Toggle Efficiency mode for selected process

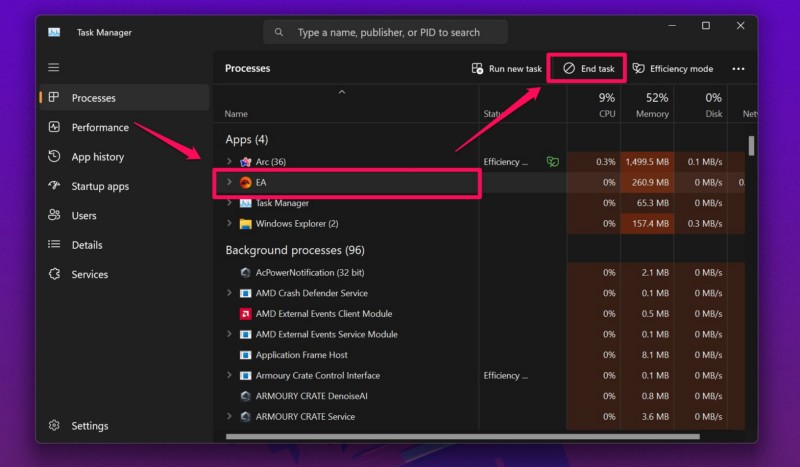coord(672,69)
